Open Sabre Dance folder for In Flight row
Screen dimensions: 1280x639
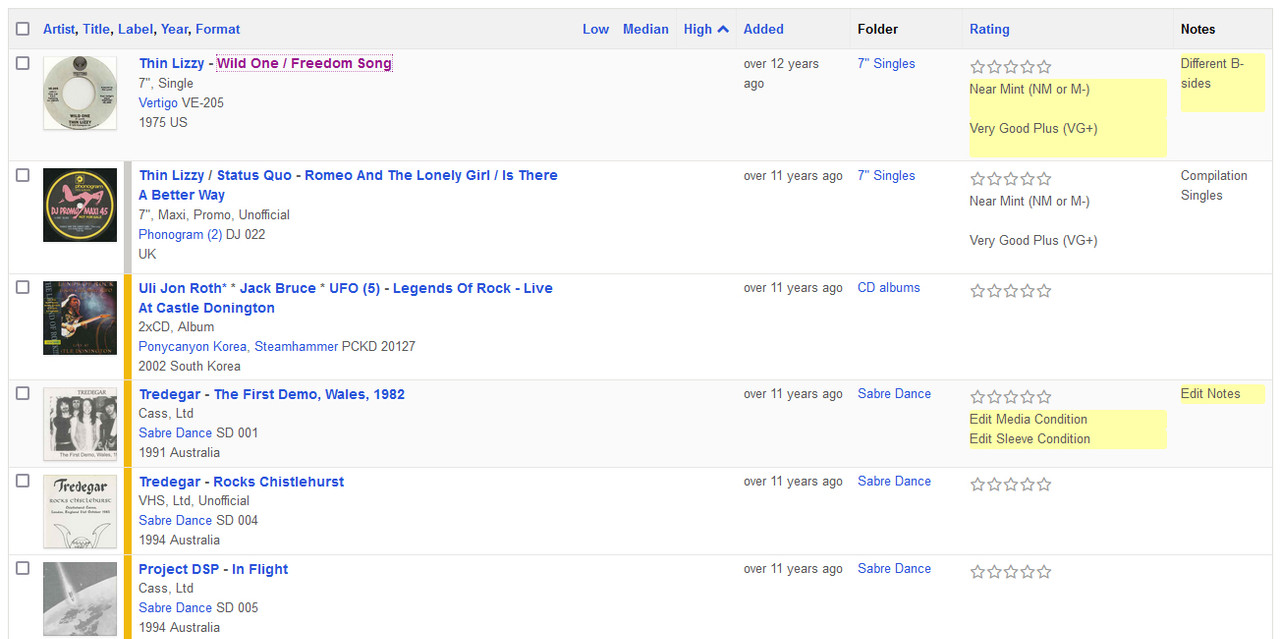894,568
